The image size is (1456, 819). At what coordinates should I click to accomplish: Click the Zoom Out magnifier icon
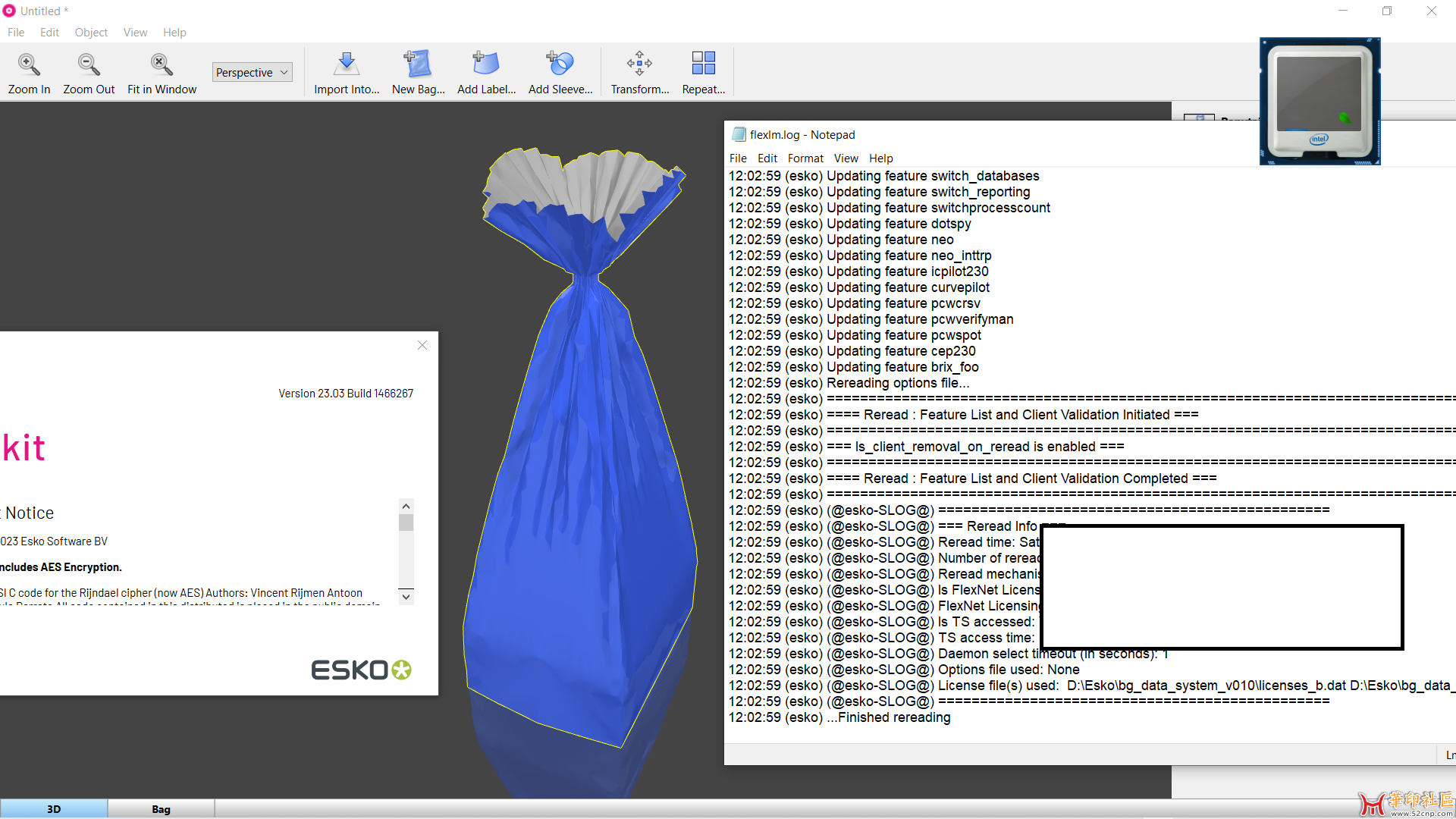pos(89,65)
